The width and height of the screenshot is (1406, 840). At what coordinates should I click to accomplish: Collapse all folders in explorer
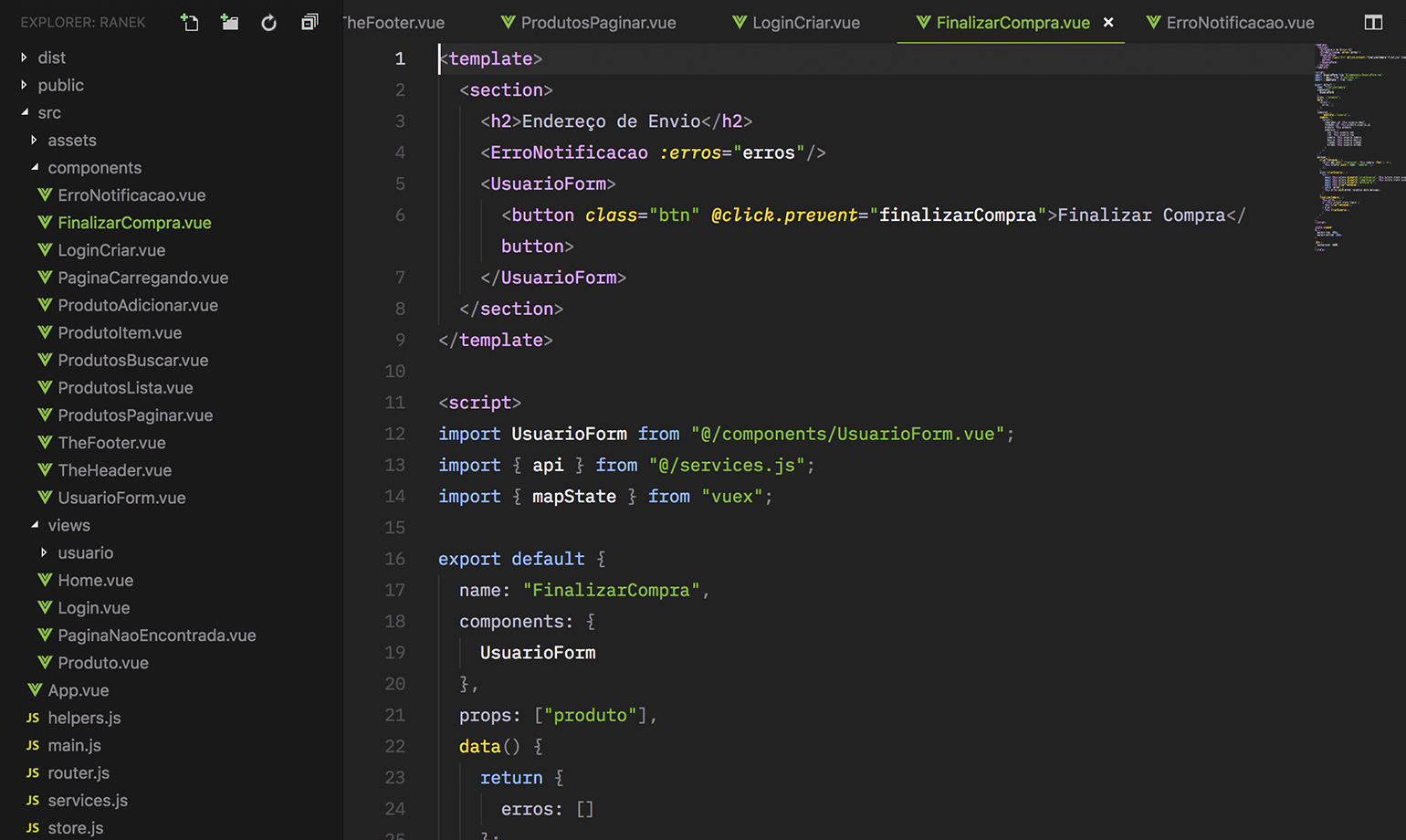(x=310, y=22)
